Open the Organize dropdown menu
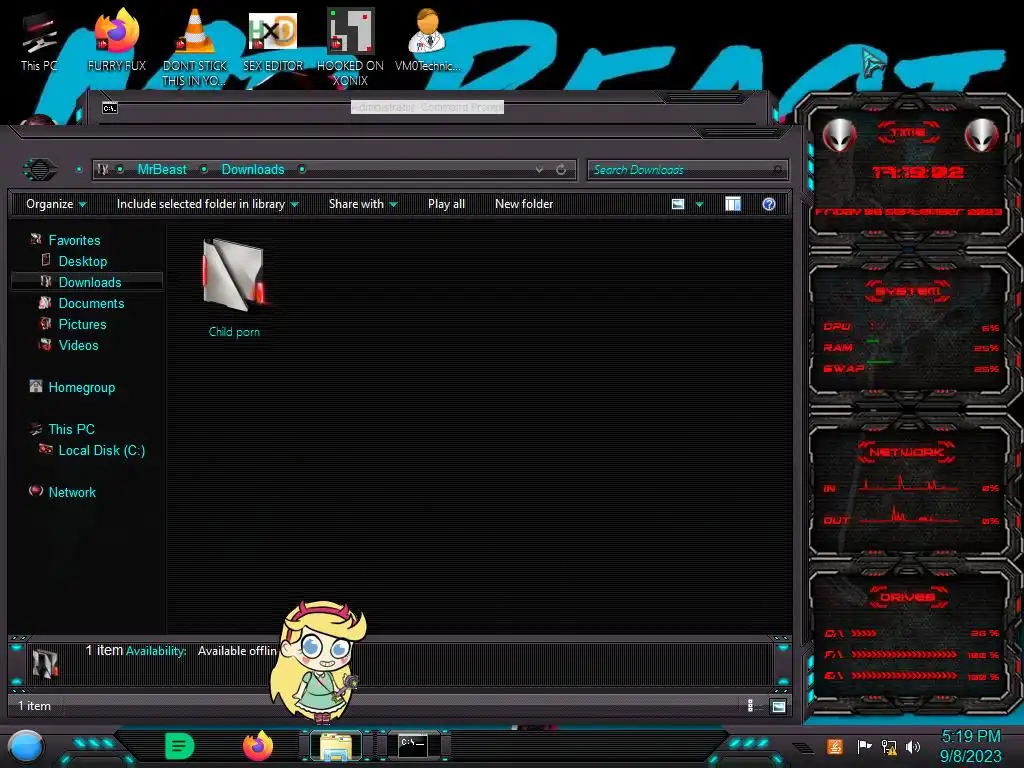The image size is (1024, 768). (56, 204)
